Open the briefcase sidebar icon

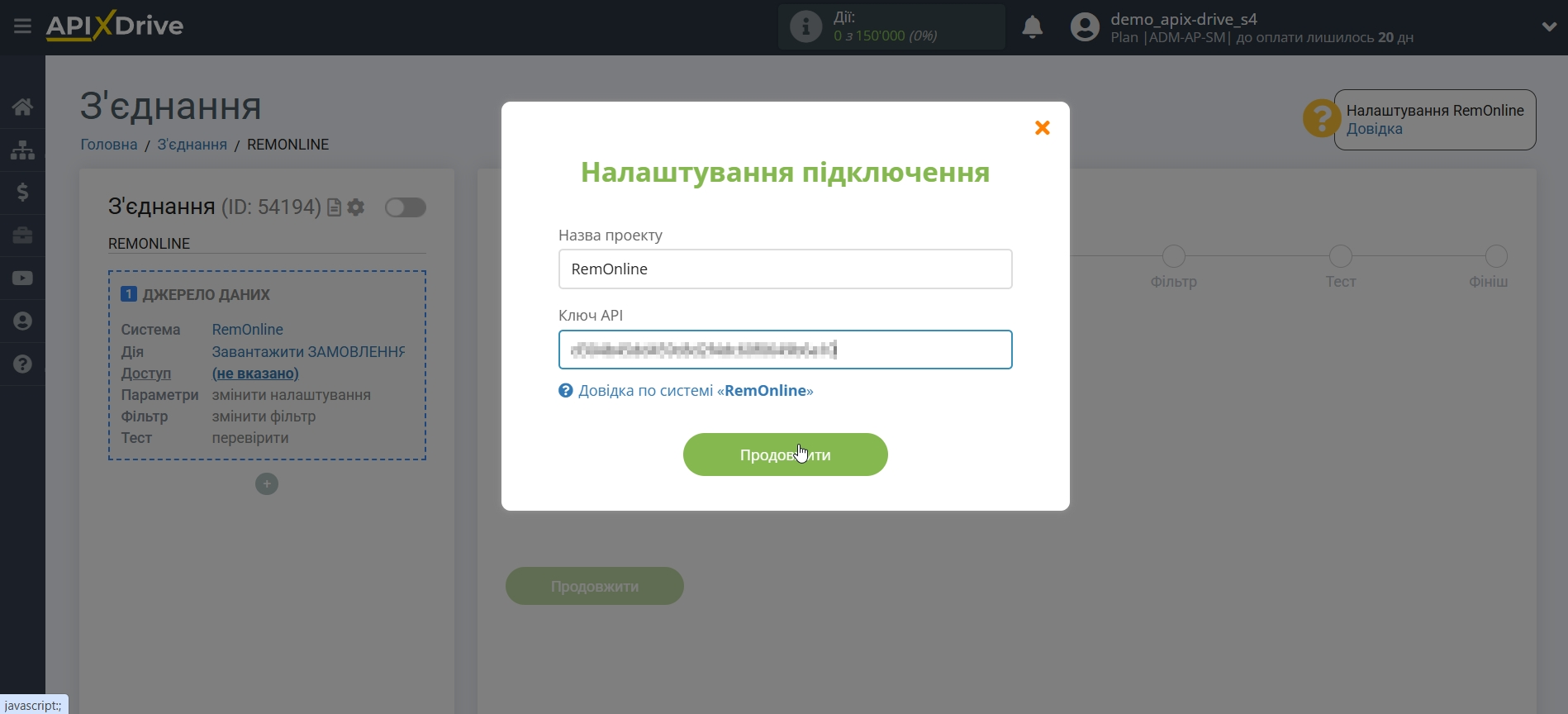[x=22, y=236]
